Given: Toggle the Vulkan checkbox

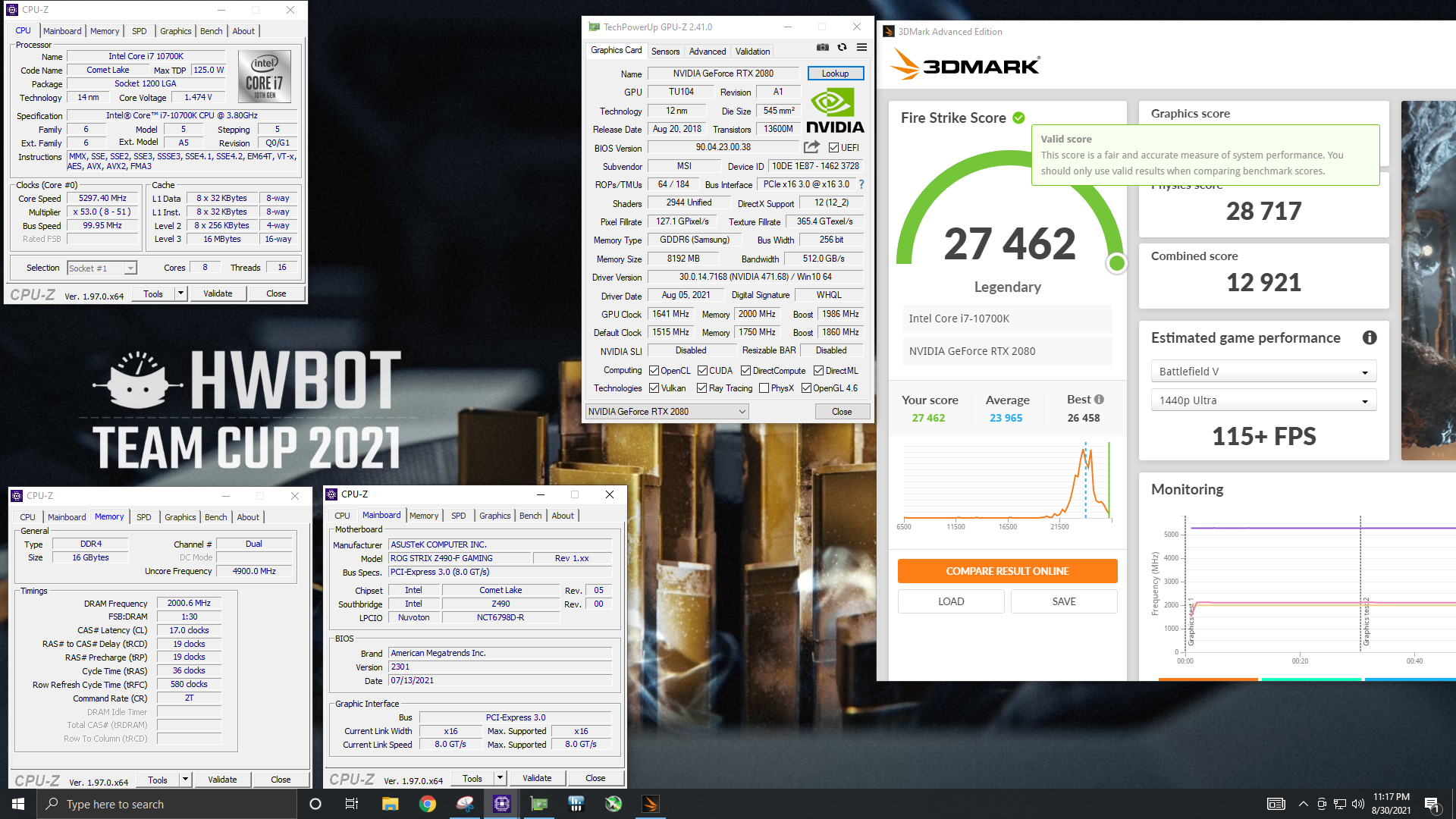Looking at the screenshot, I should tap(654, 388).
